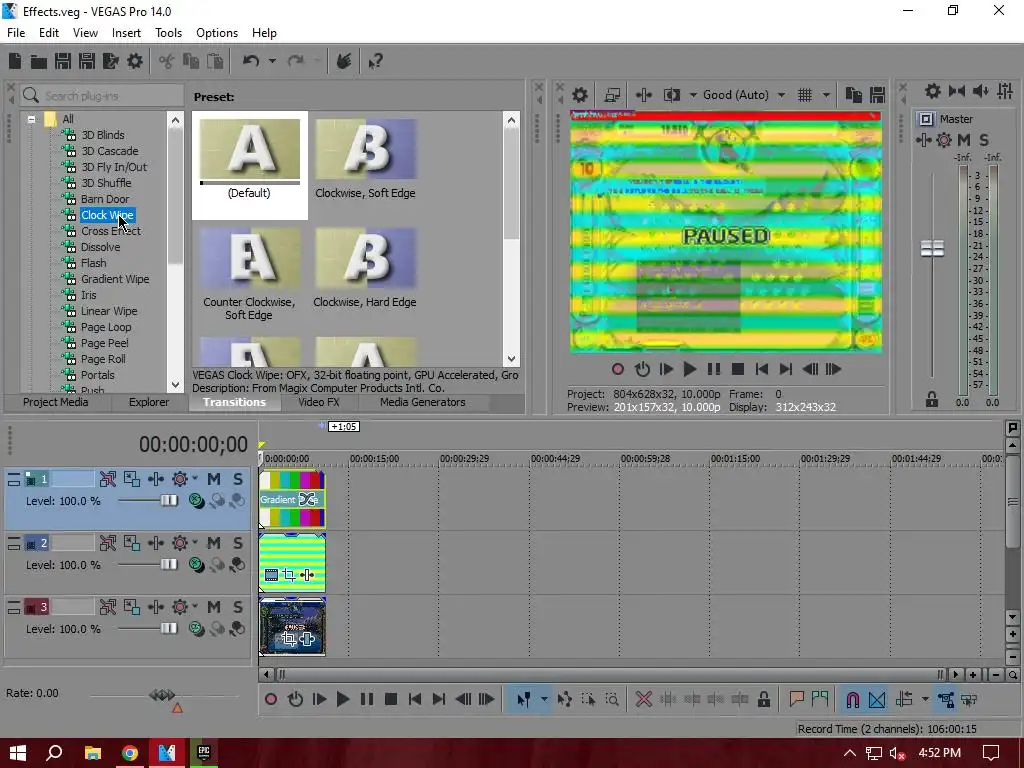This screenshot has height=768, width=1024.
Task: Start recording from the timeline transport
Action: click(x=270, y=699)
